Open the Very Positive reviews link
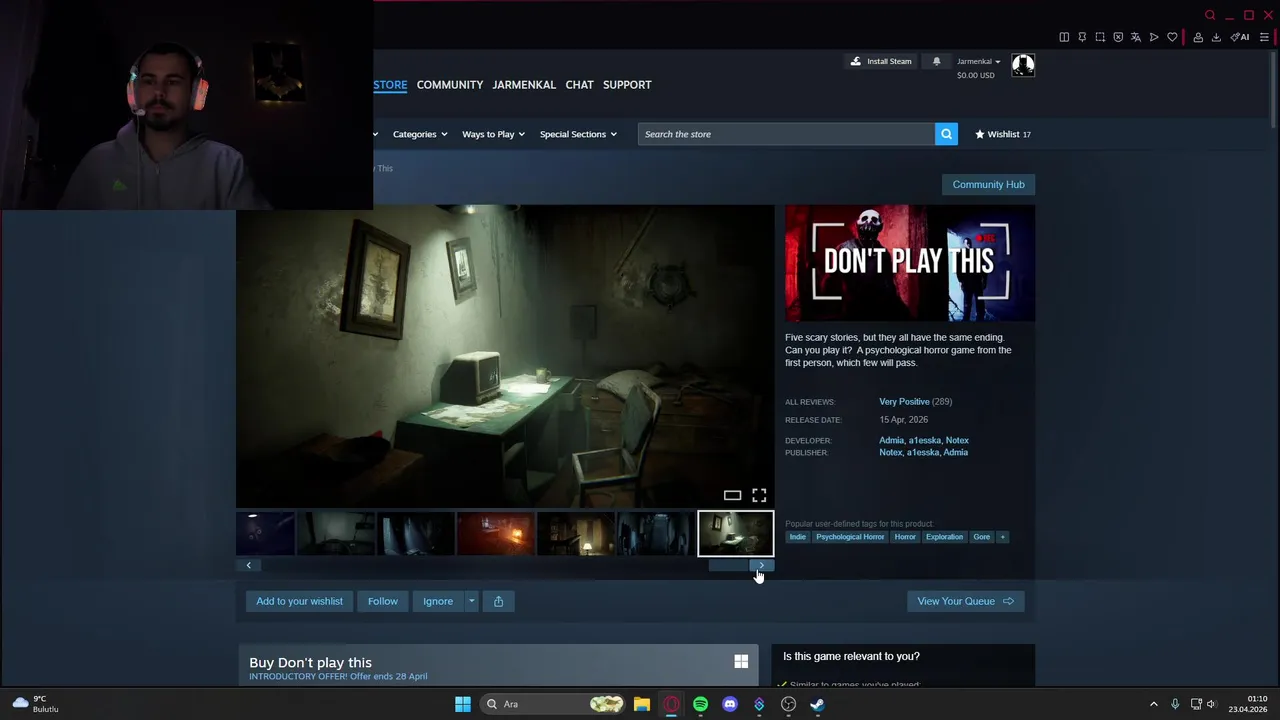The image size is (1280, 720). [x=904, y=402]
